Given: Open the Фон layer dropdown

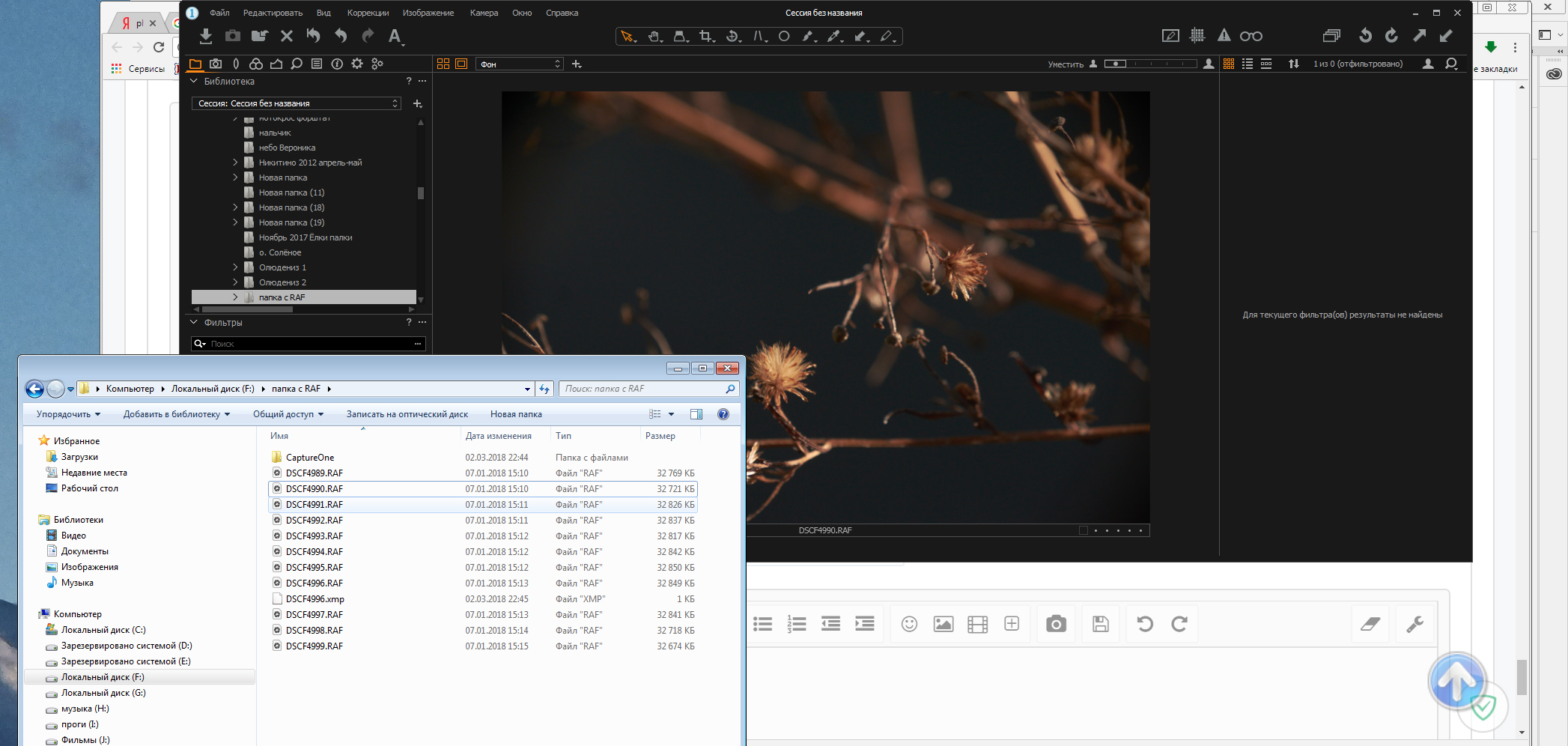Looking at the screenshot, I should (x=520, y=64).
